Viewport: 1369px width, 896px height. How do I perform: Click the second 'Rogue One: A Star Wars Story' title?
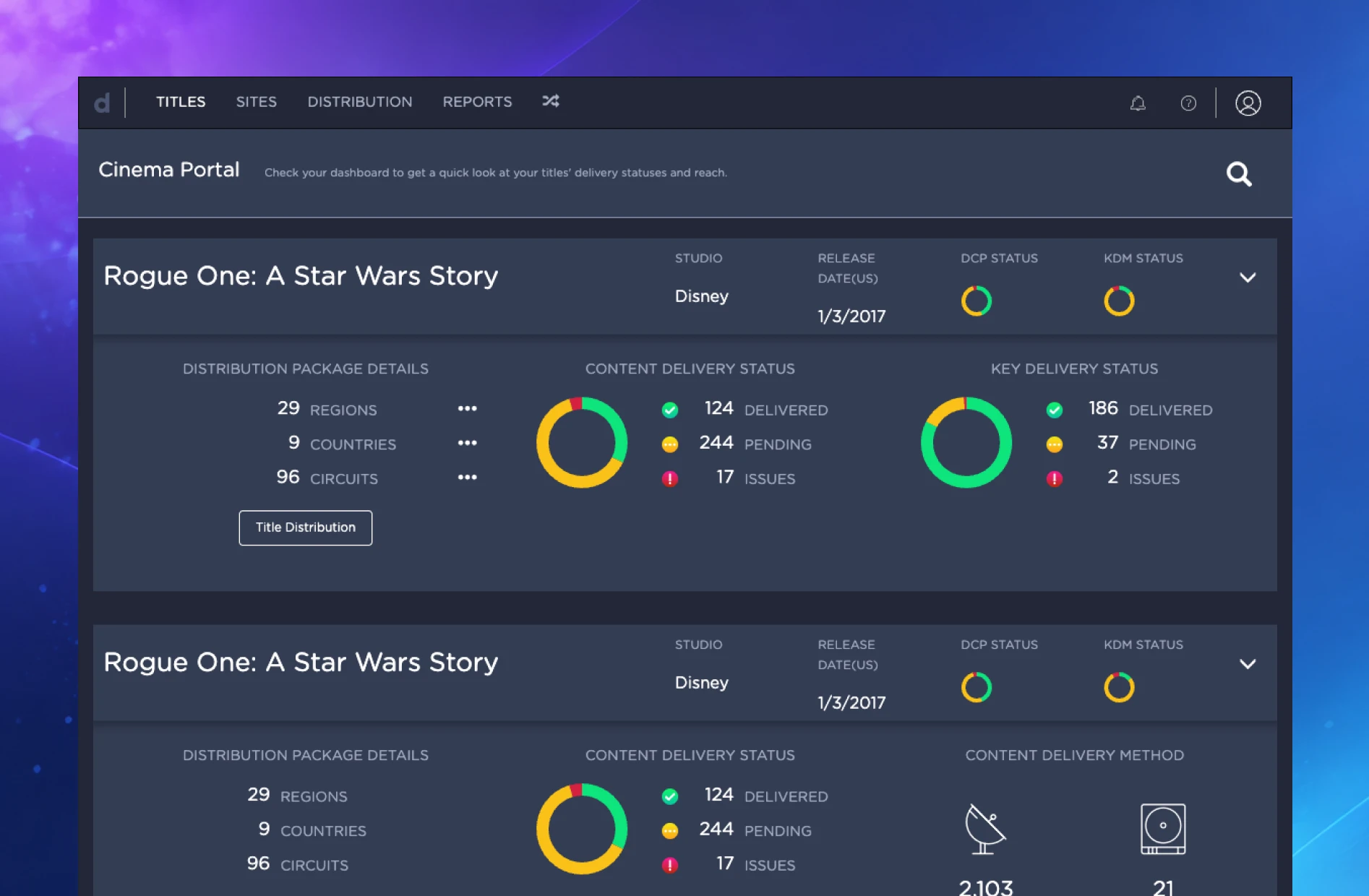301,663
